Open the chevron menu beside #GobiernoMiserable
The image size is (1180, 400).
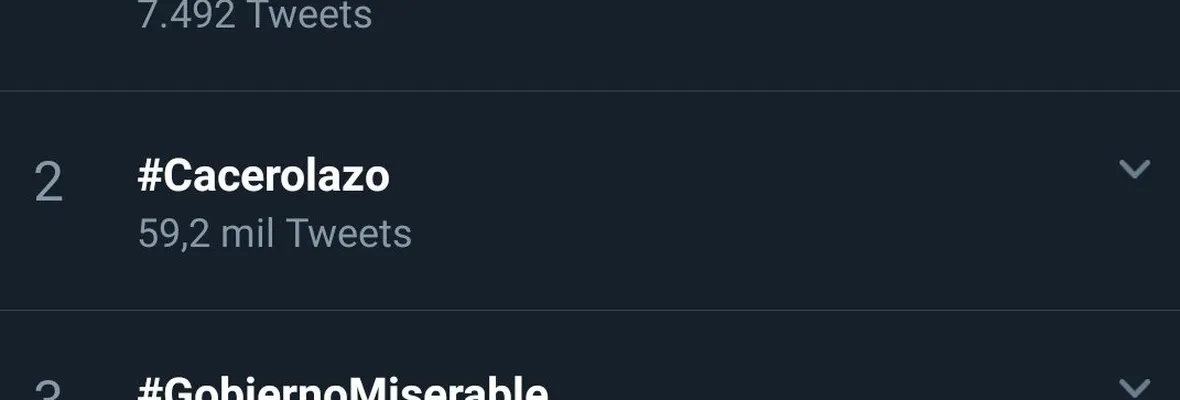[x=1134, y=387]
